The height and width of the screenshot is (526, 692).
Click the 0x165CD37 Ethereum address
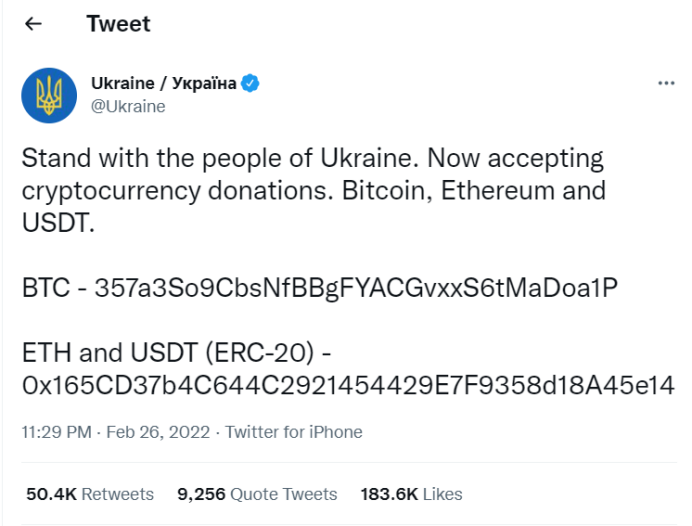(348, 385)
